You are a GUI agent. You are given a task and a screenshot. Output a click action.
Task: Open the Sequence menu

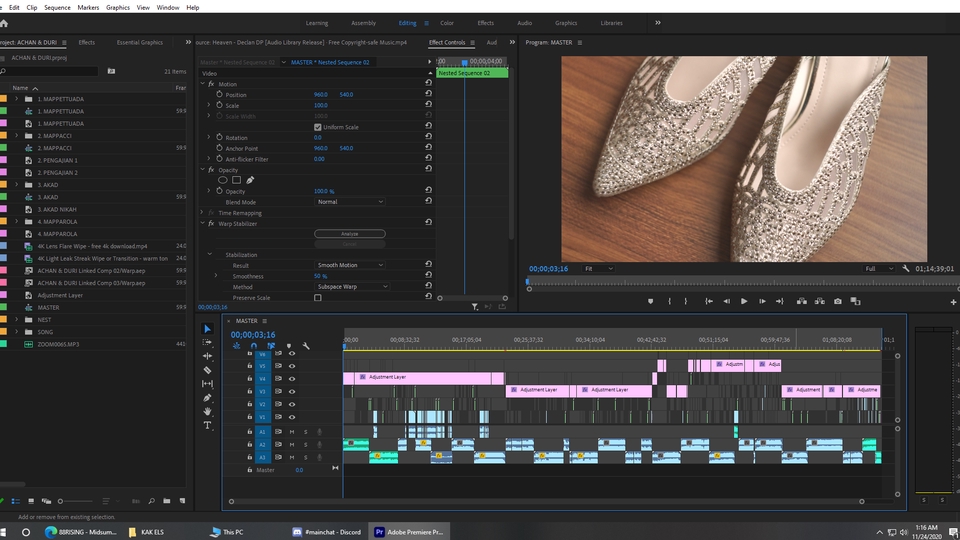point(57,7)
